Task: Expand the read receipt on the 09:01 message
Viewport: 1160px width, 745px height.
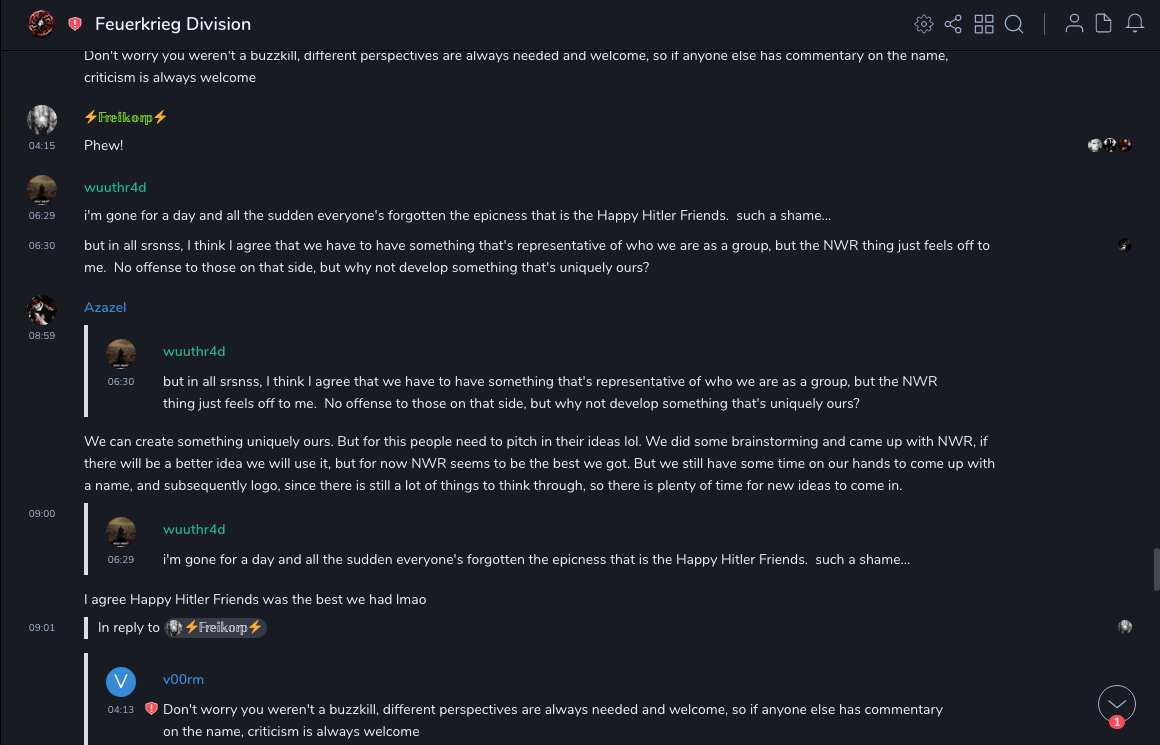Action: pyautogui.click(x=1125, y=627)
